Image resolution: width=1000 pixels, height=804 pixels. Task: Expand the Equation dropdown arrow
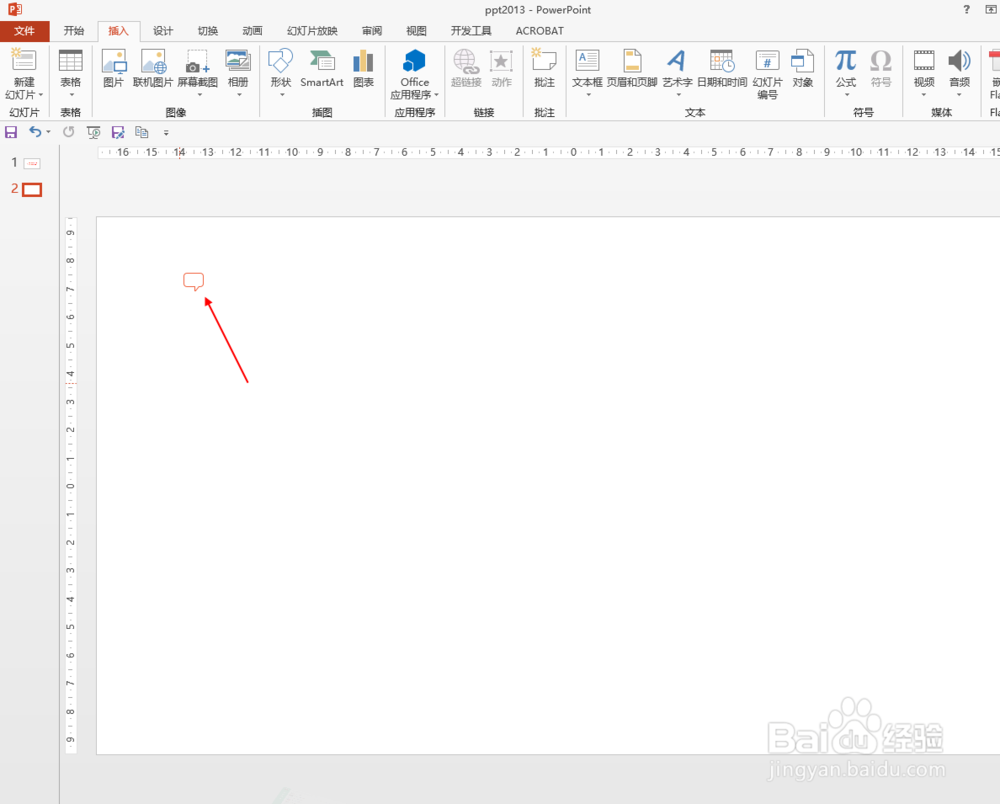pyautogui.click(x=847, y=95)
